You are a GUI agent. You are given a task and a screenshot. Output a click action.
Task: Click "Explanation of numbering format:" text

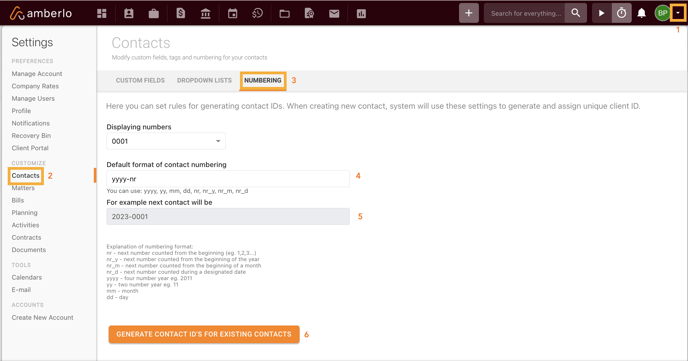pyautogui.click(x=150, y=247)
